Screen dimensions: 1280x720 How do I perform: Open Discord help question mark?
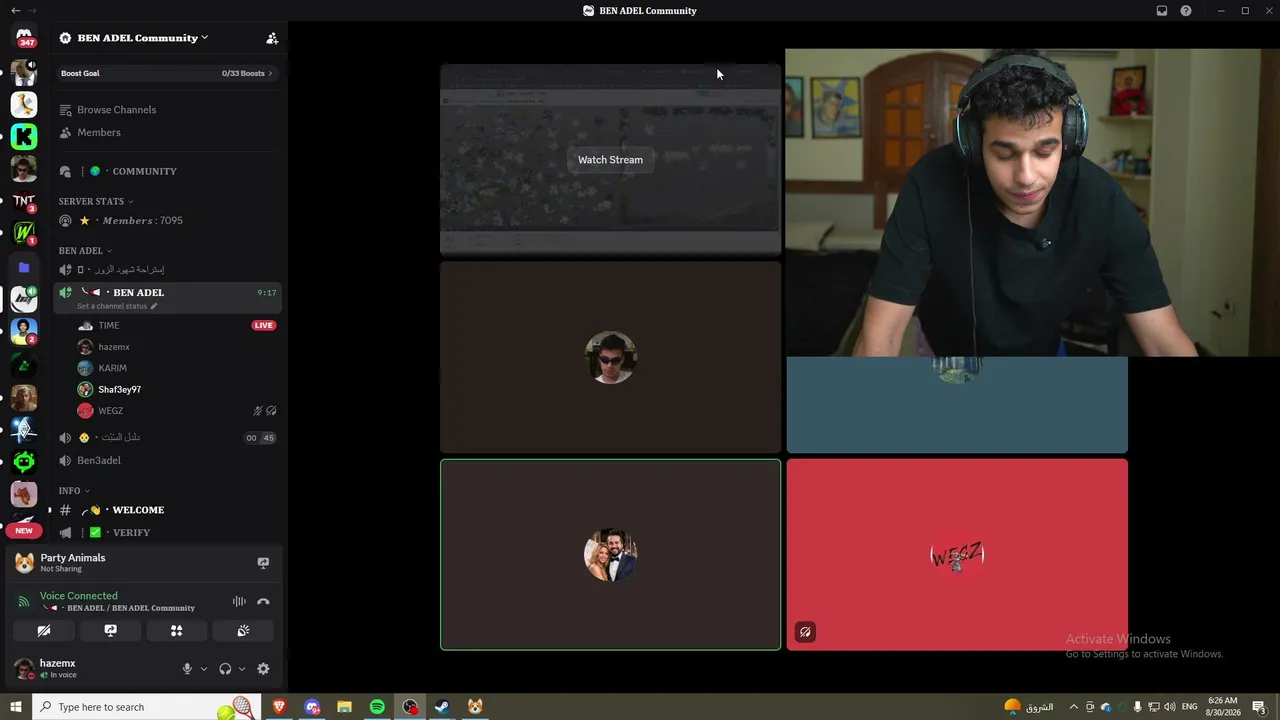[1186, 11]
